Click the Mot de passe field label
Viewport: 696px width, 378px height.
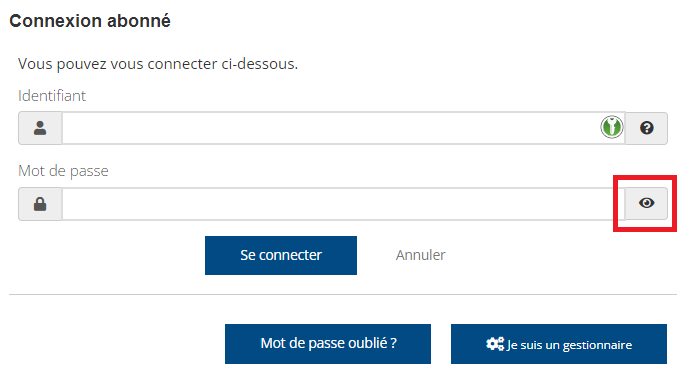(63, 171)
